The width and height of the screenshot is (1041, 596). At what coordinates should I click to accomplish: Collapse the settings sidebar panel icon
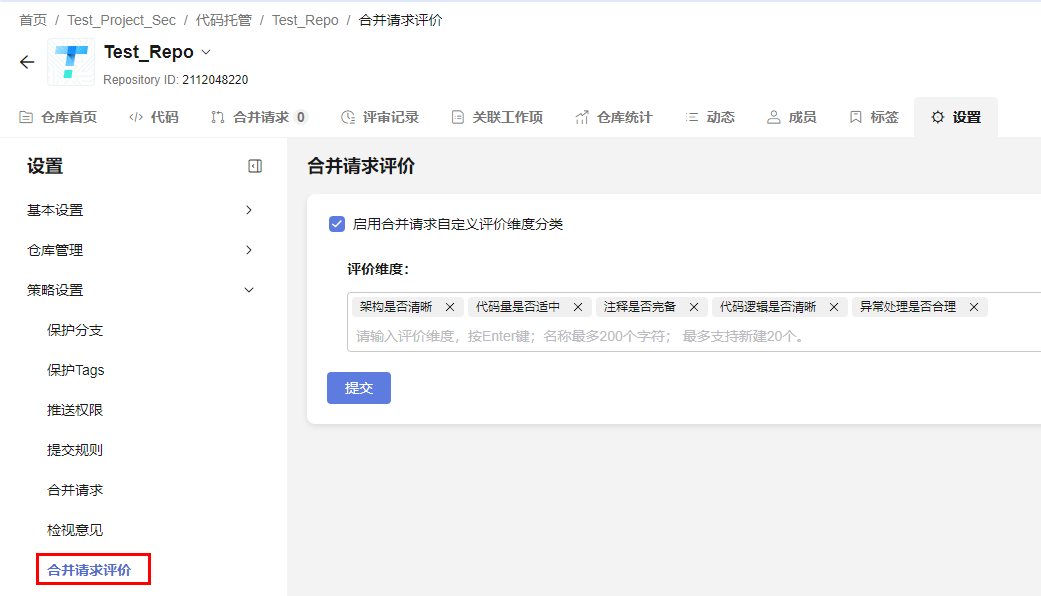click(x=255, y=167)
